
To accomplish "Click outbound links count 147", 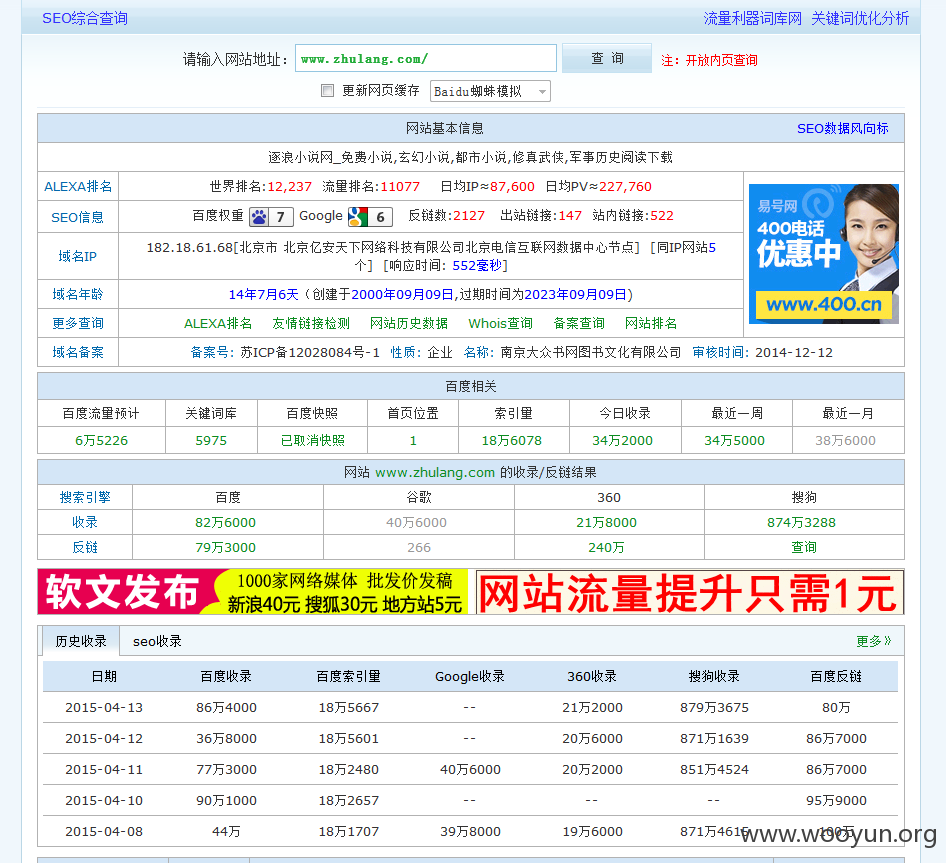I will tap(570, 215).
